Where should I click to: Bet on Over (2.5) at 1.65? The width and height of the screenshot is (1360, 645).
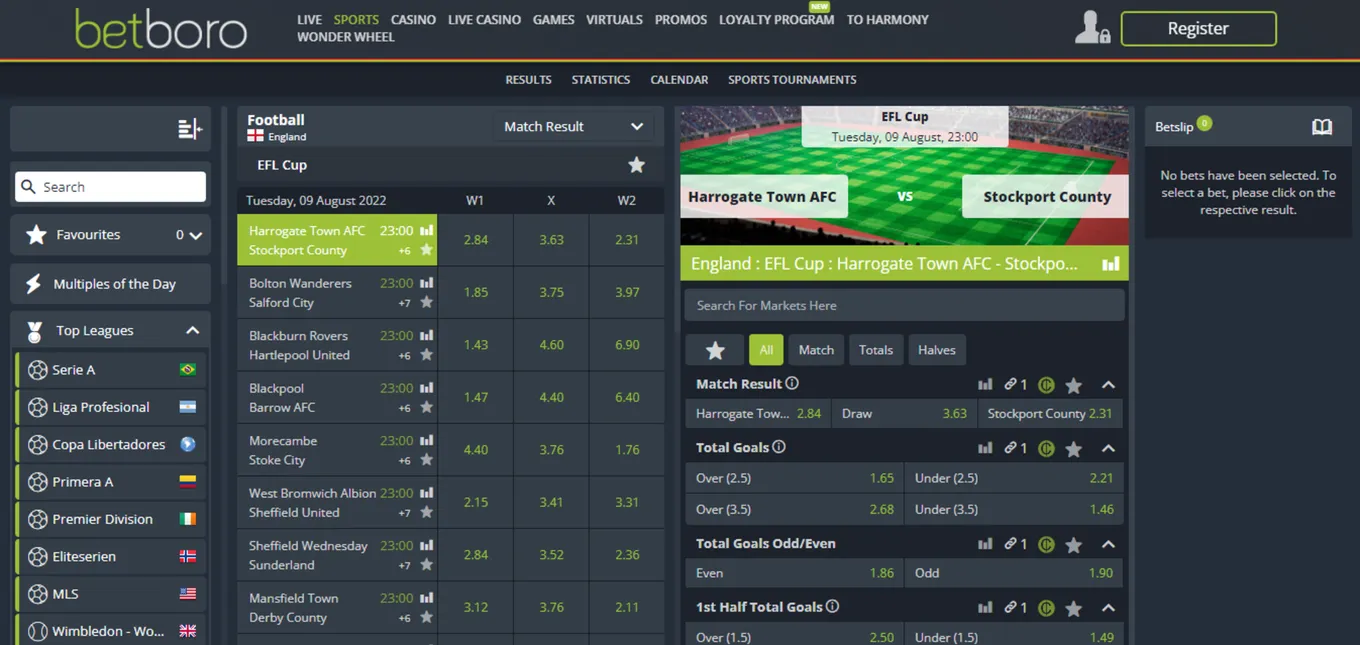pos(794,478)
